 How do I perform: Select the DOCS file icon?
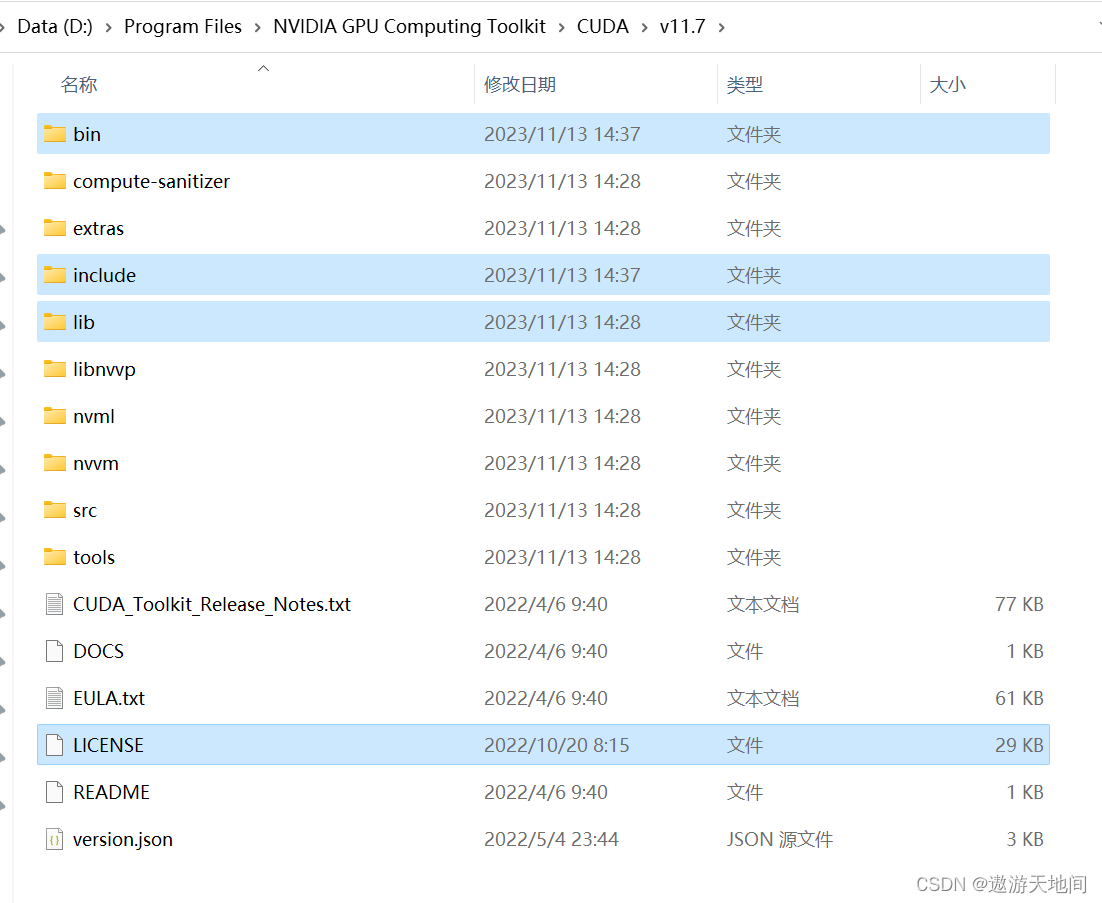pyautogui.click(x=55, y=651)
